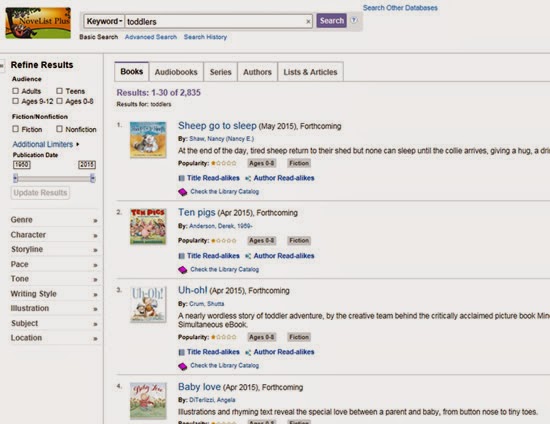Expand Additional Limiters

pos(46,144)
